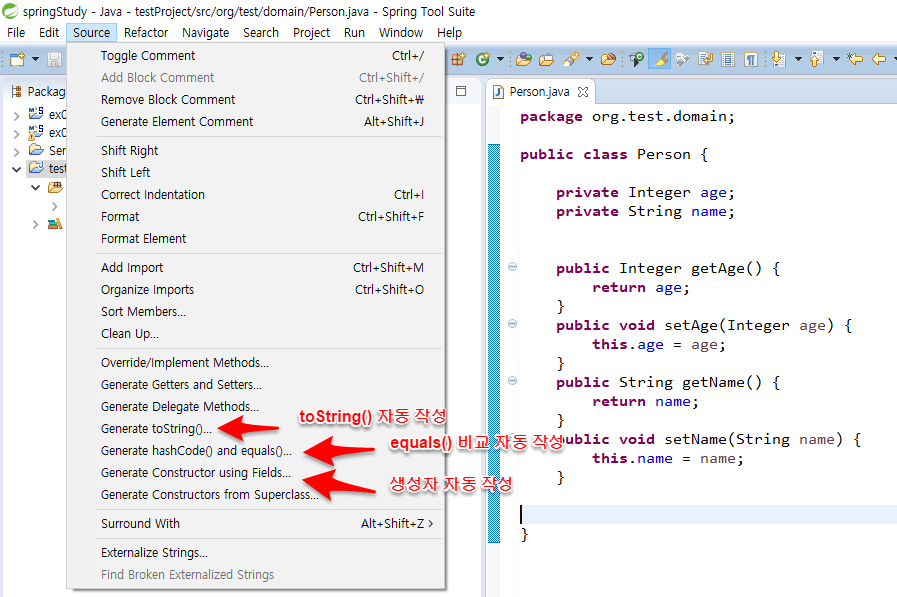
Task: Click the first ex0 project icon without warning
Action: tap(36, 114)
